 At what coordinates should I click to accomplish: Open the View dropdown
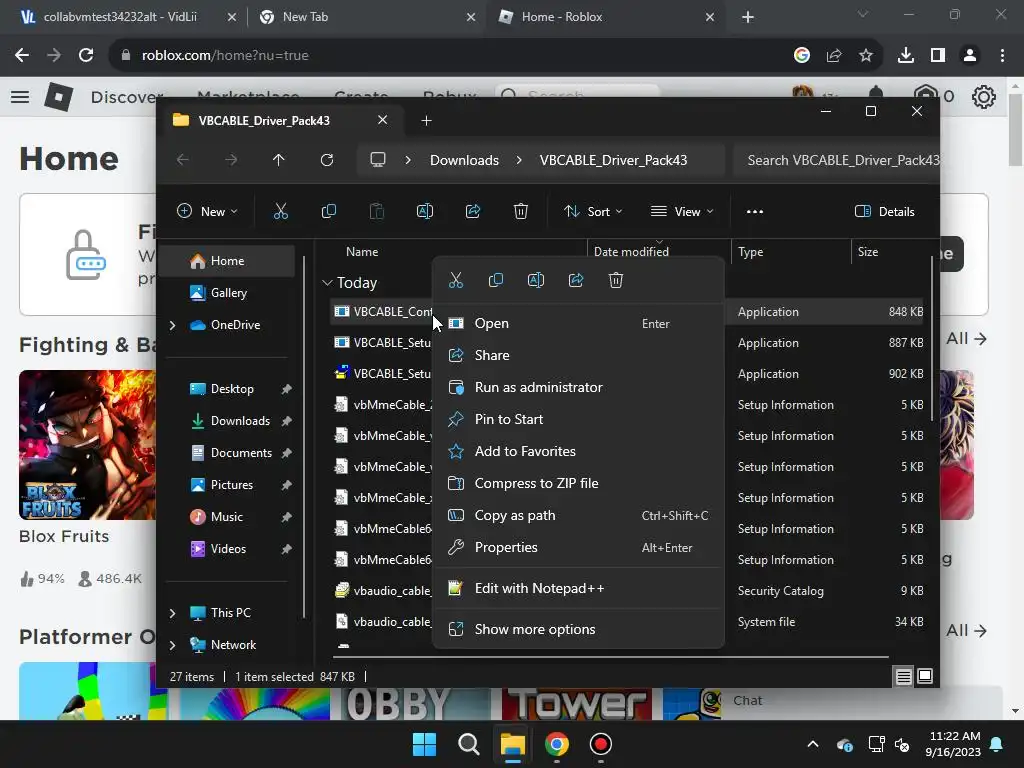(682, 211)
